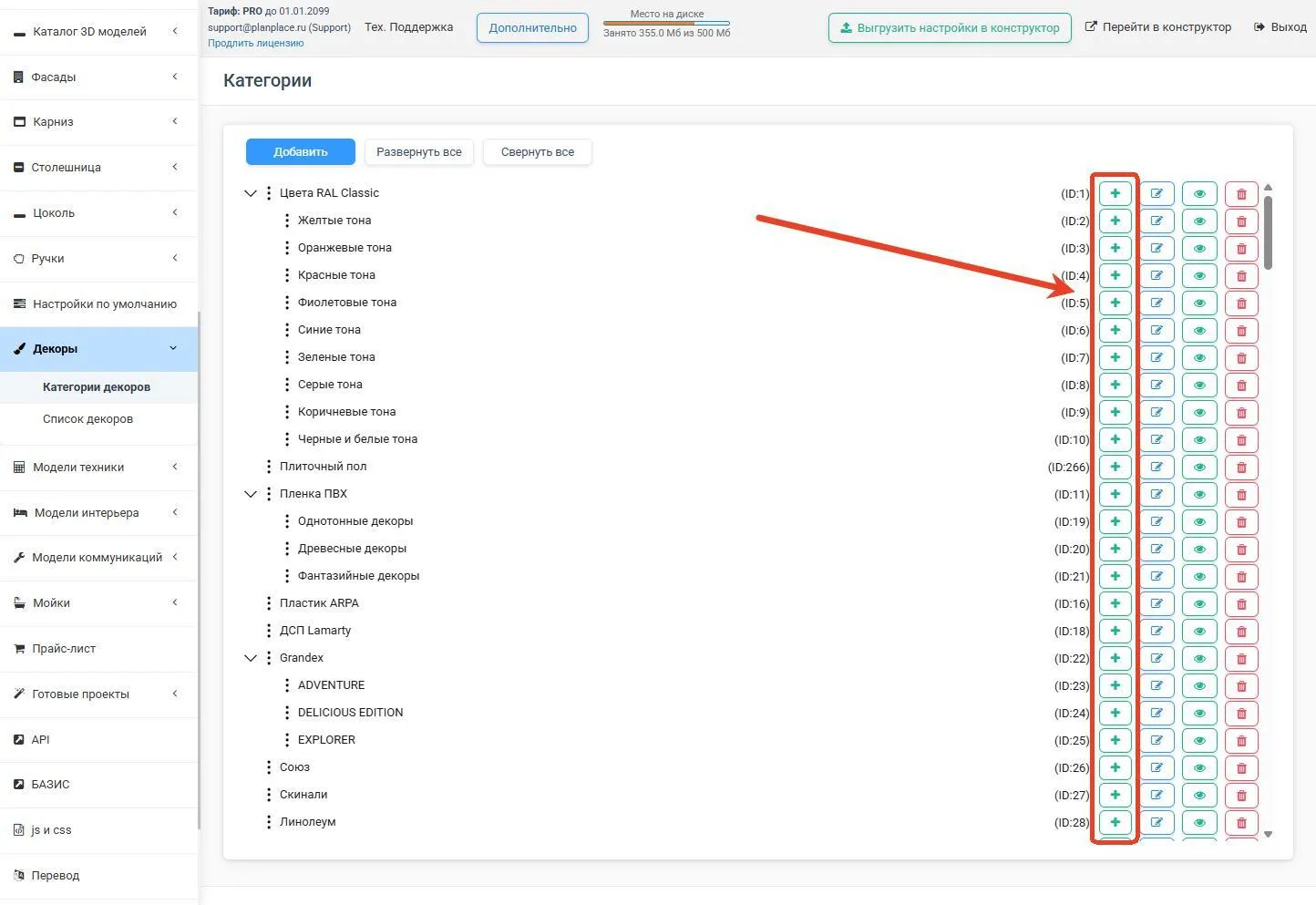Viewport: 1316px width, 905px height.
Task: Click drag handle dots of Союз row
Action: pyautogui.click(x=269, y=767)
